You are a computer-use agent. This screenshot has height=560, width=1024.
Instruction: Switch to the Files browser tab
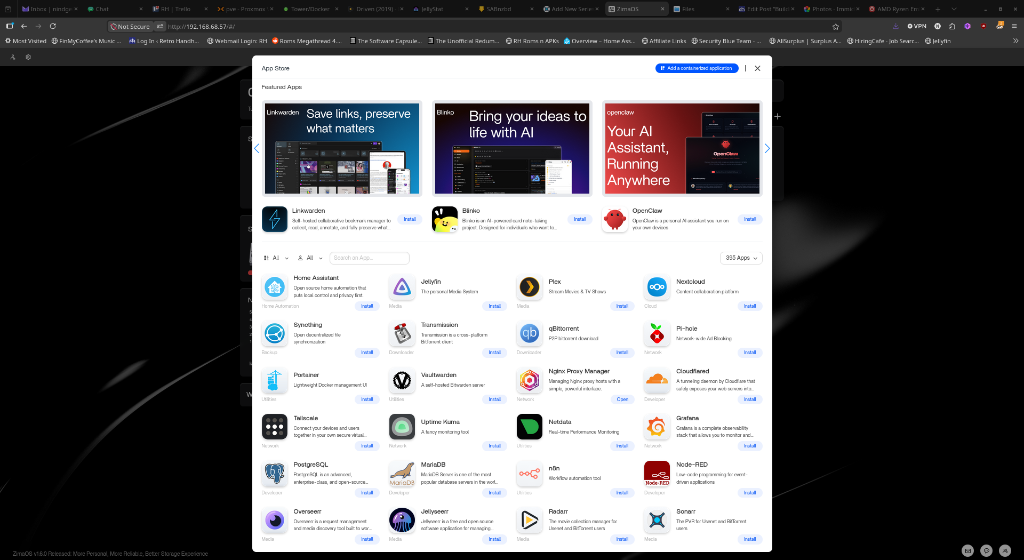pos(699,9)
